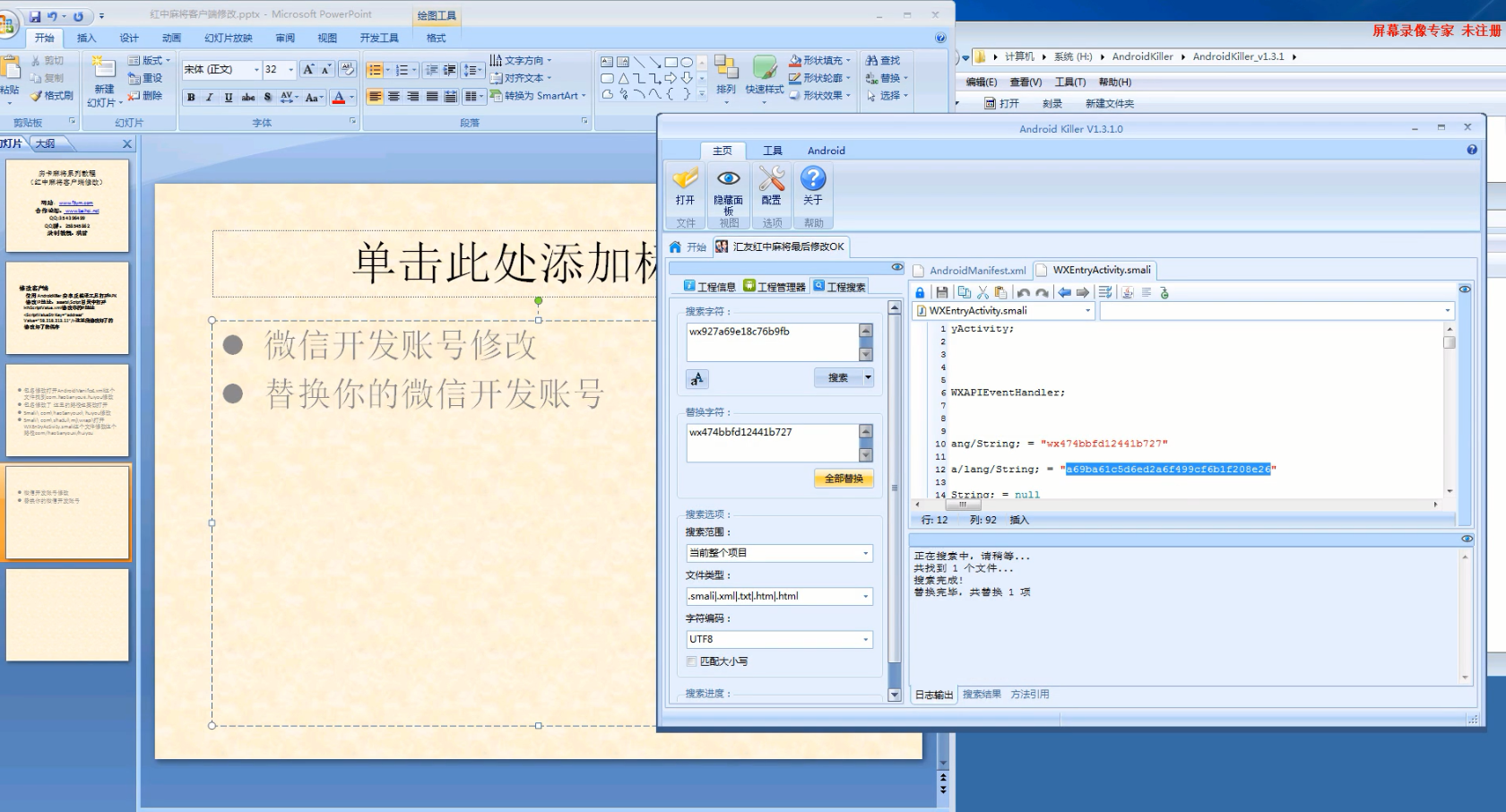1506x812 pixels.
Task: Click the PowerPoint quick access save icon
Action: (x=35, y=16)
